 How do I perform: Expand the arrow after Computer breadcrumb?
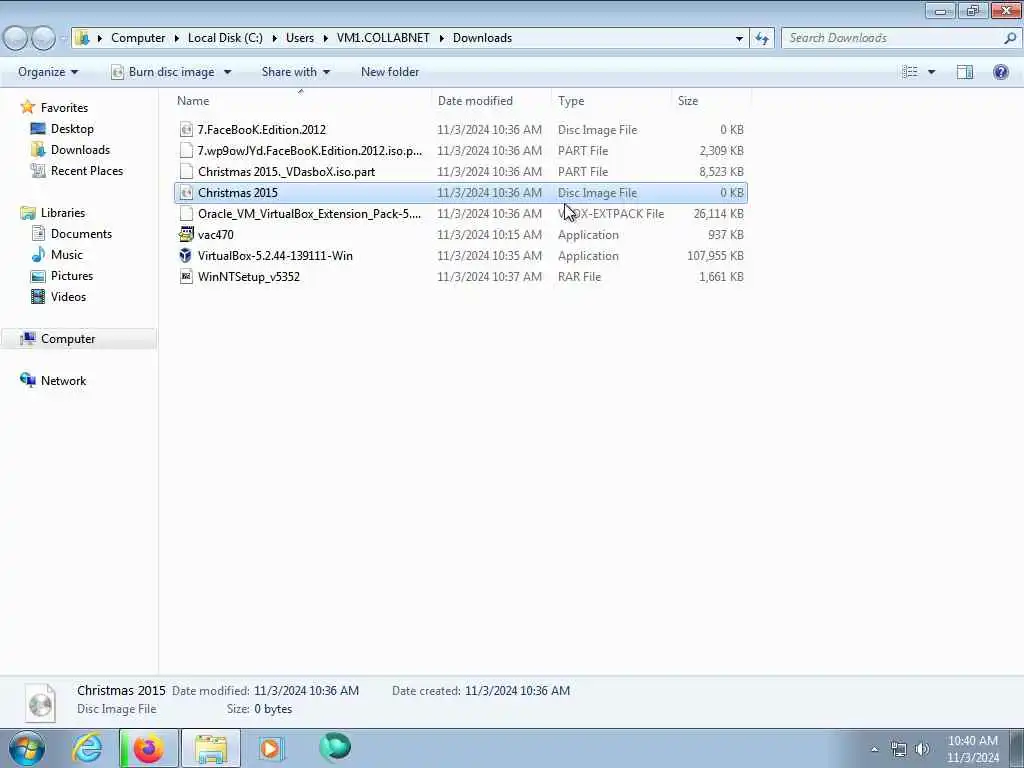coord(176,39)
